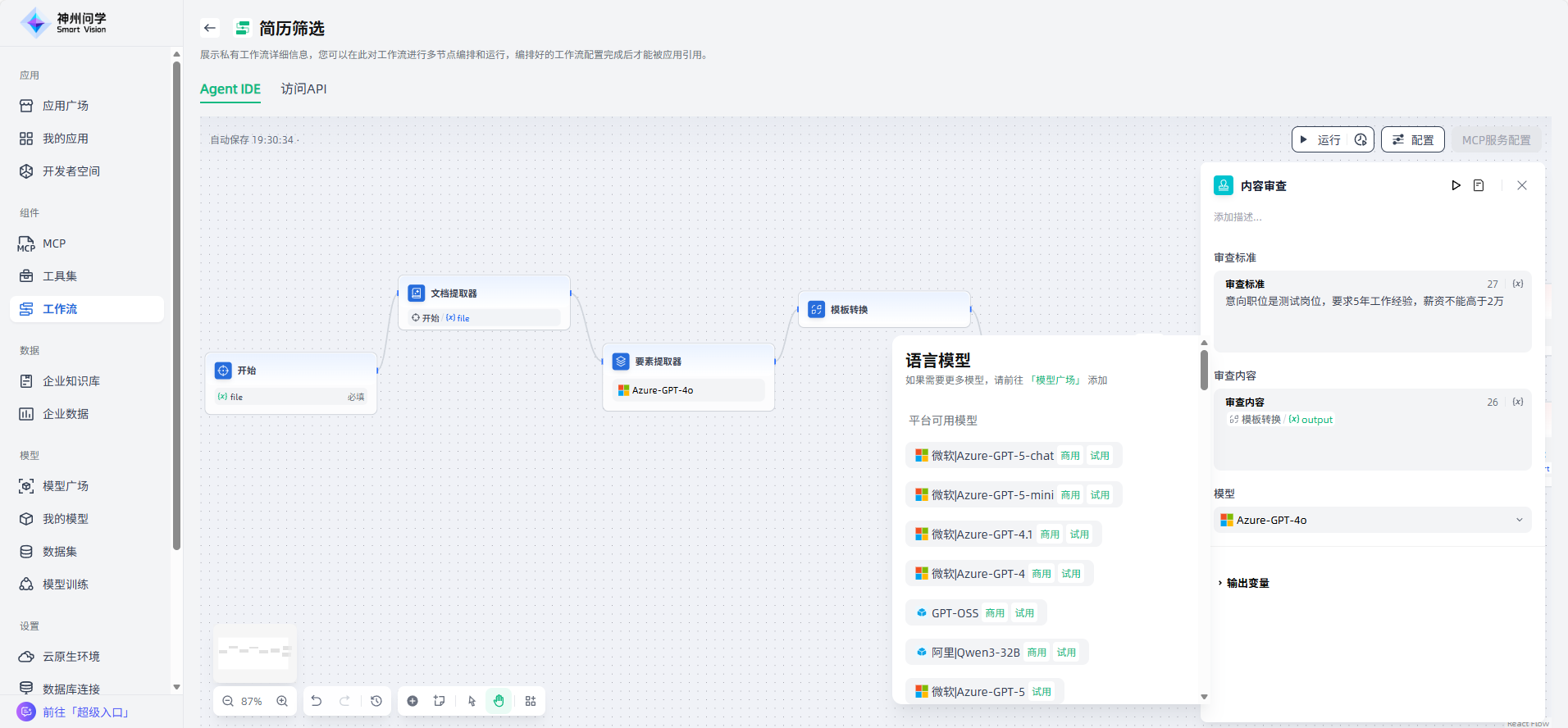Expand the 输出变量 section
Screen dimensions: 1568x728
point(1247,583)
